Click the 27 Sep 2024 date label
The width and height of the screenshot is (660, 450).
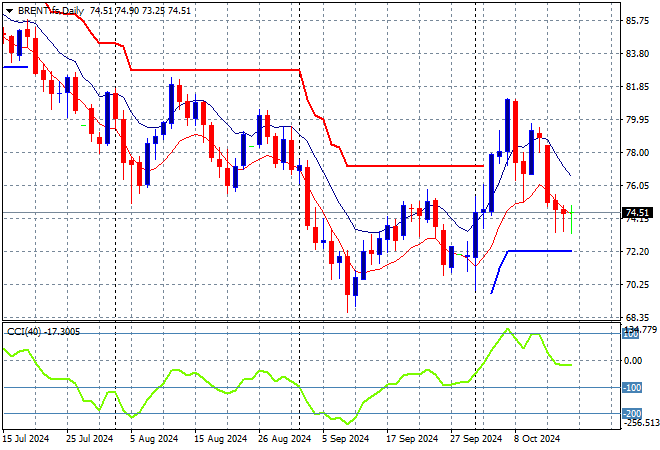point(476,439)
